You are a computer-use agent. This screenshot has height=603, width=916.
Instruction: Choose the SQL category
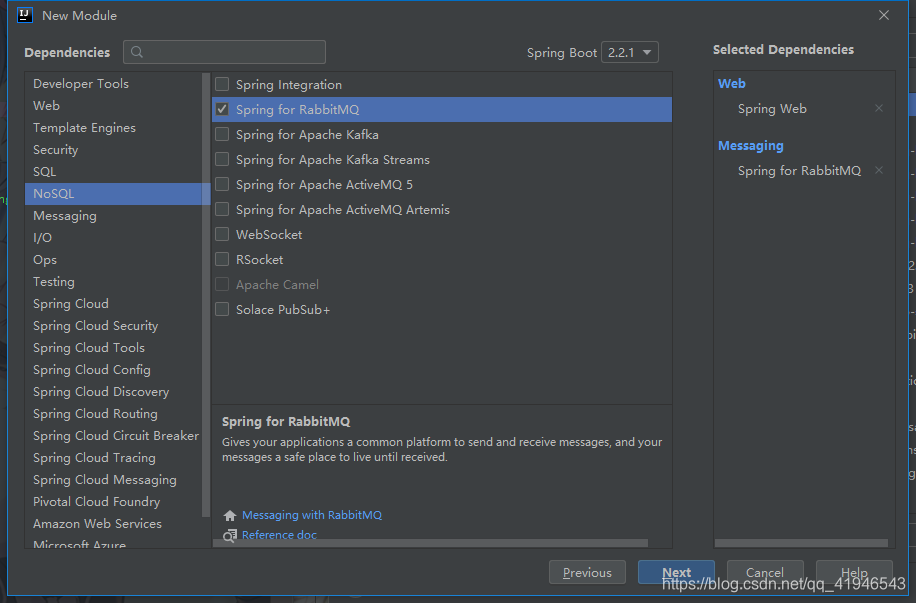coord(113,172)
